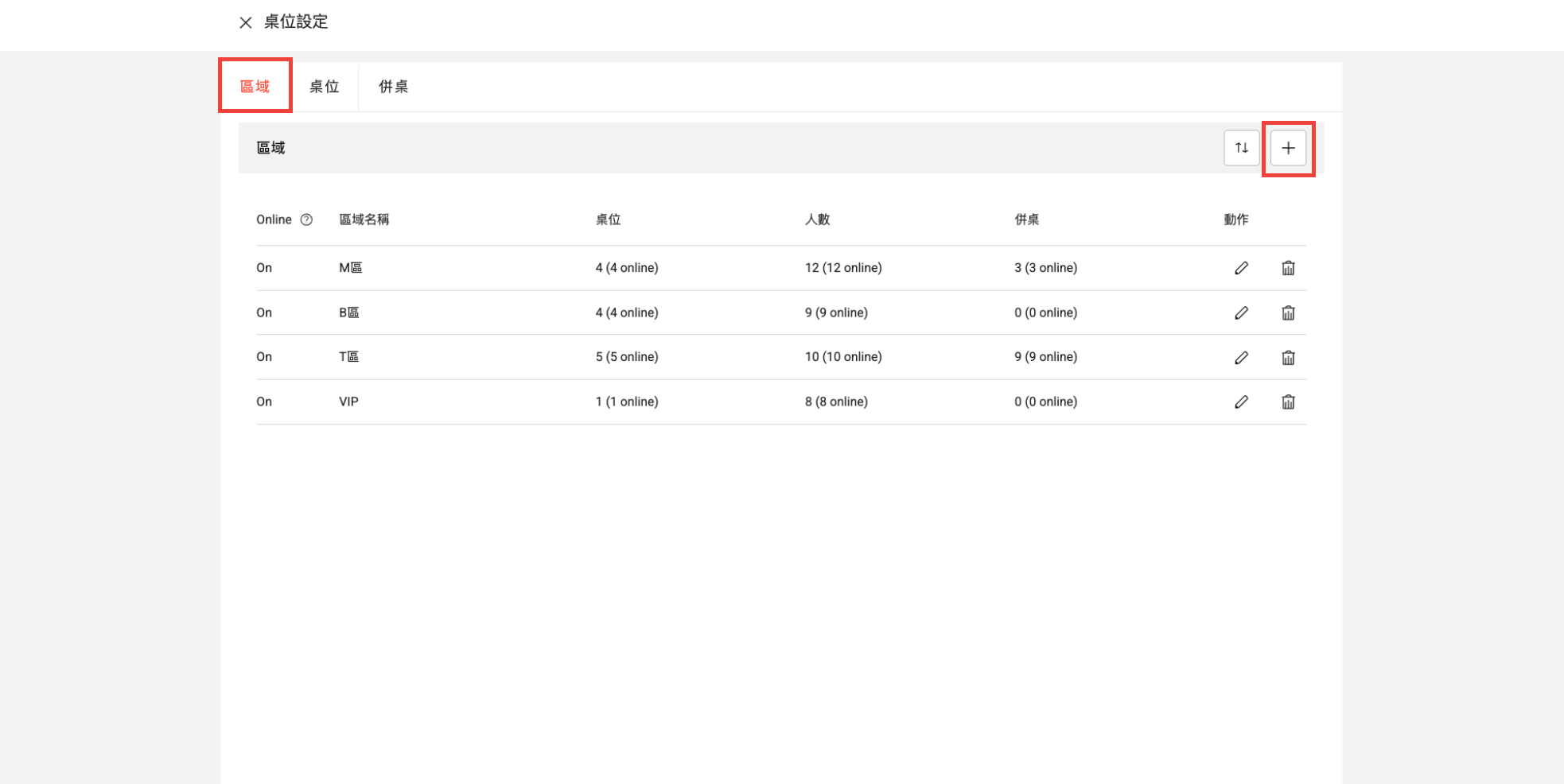
Task: Switch to the 桌位 tab
Action: (324, 86)
